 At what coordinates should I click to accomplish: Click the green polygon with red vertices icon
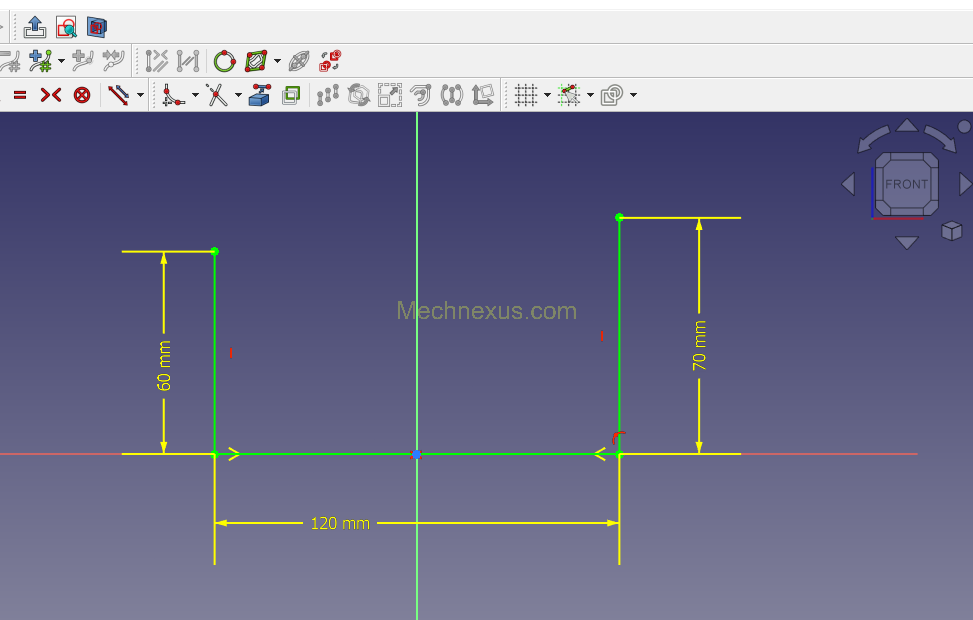click(x=256, y=61)
